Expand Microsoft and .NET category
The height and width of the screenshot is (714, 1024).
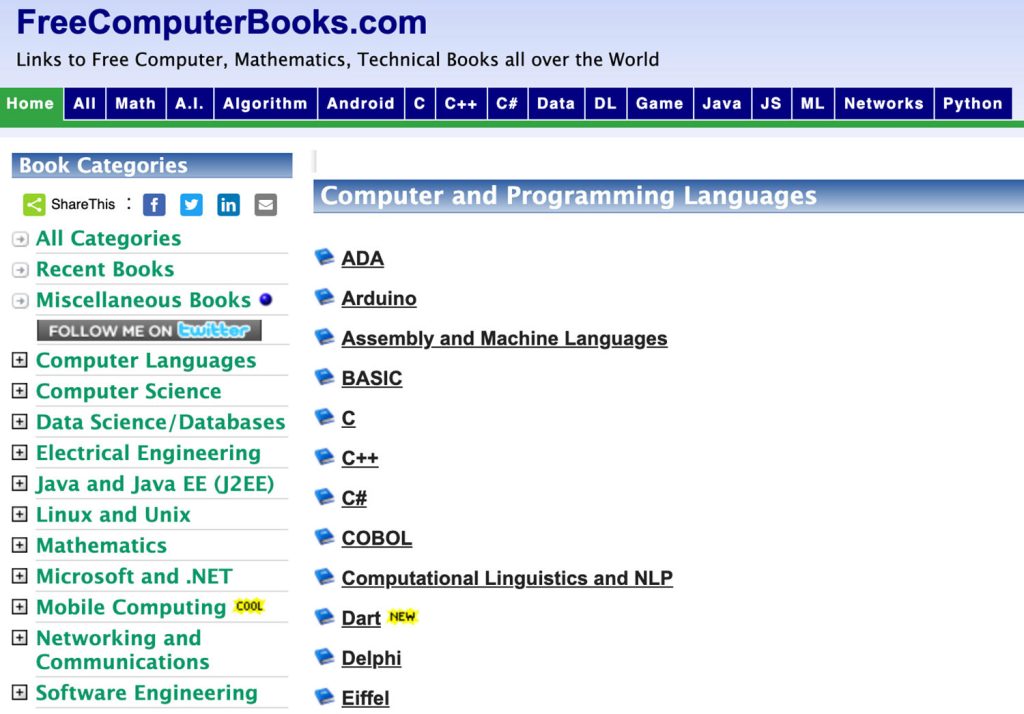[x=20, y=576]
